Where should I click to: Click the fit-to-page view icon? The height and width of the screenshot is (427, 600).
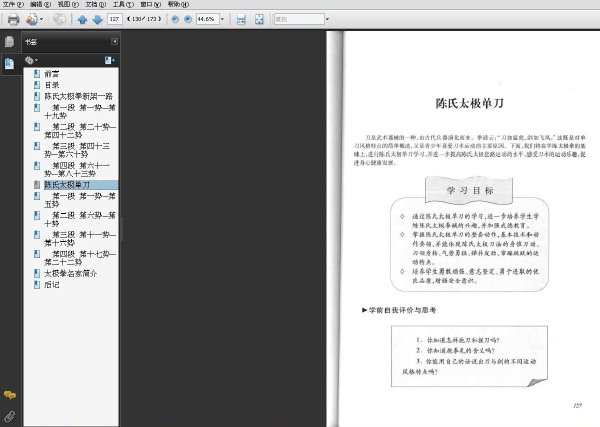pyautogui.click(x=259, y=19)
